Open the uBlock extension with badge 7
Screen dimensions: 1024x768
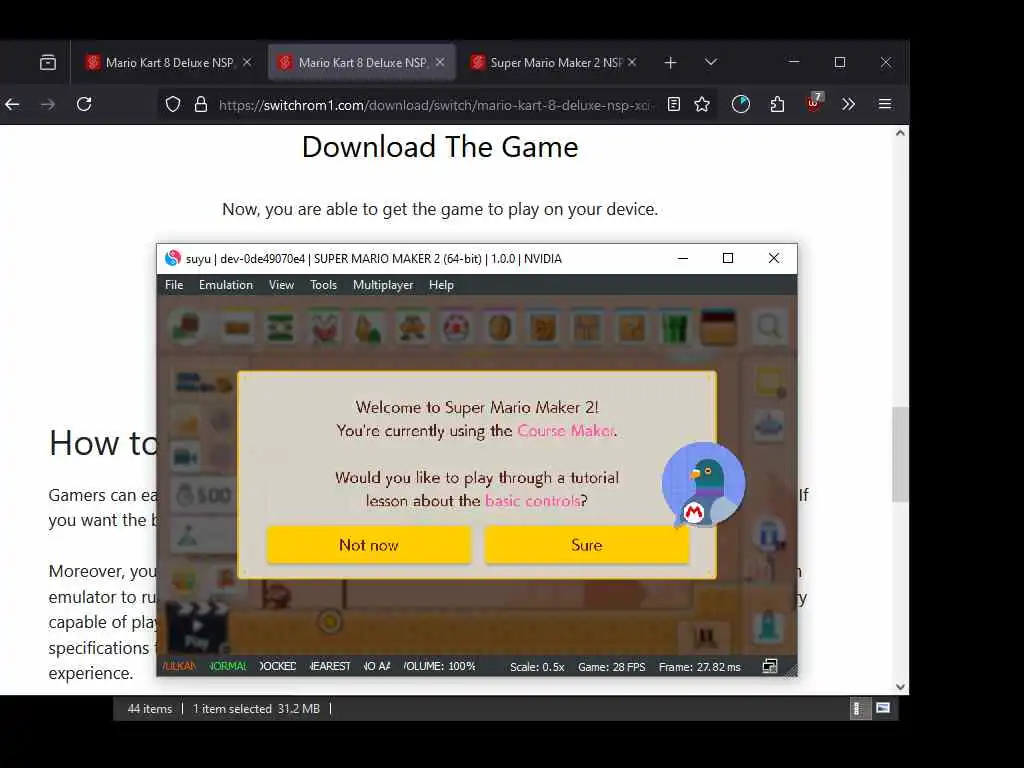814,103
